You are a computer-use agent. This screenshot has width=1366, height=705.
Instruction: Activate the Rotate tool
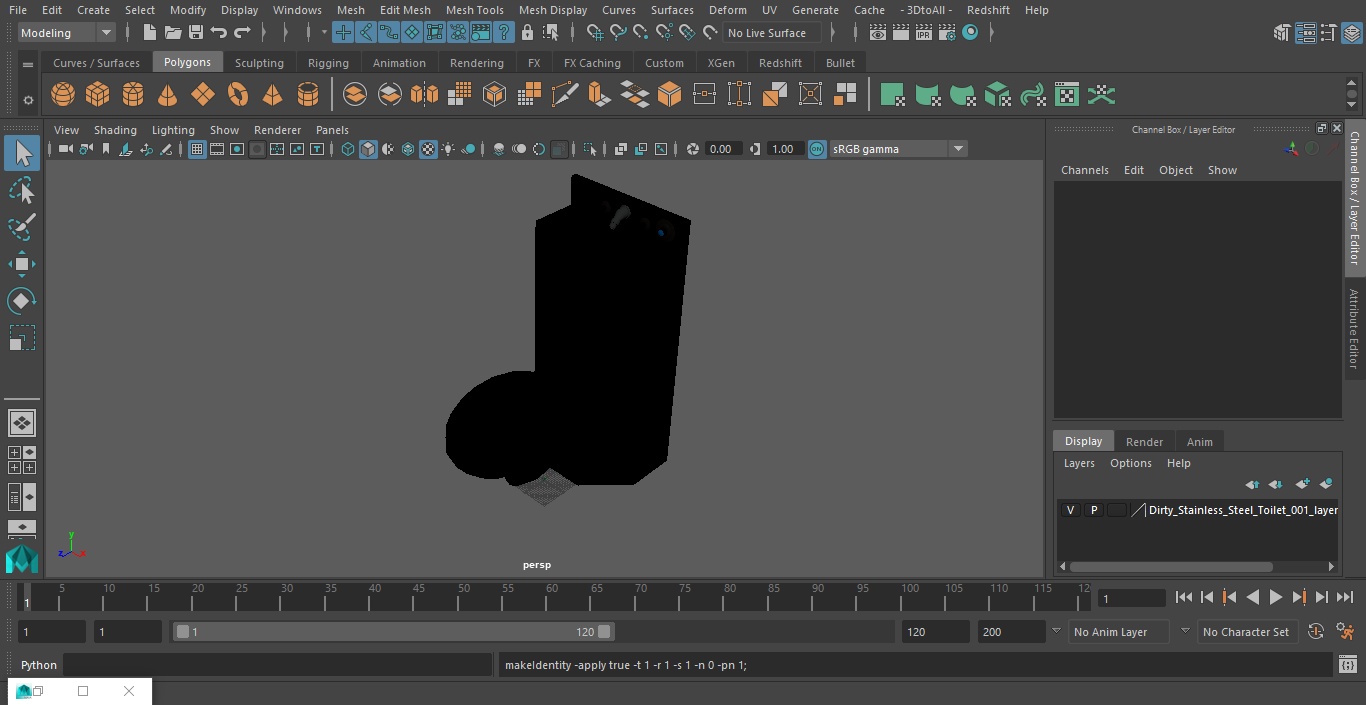coord(21,301)
